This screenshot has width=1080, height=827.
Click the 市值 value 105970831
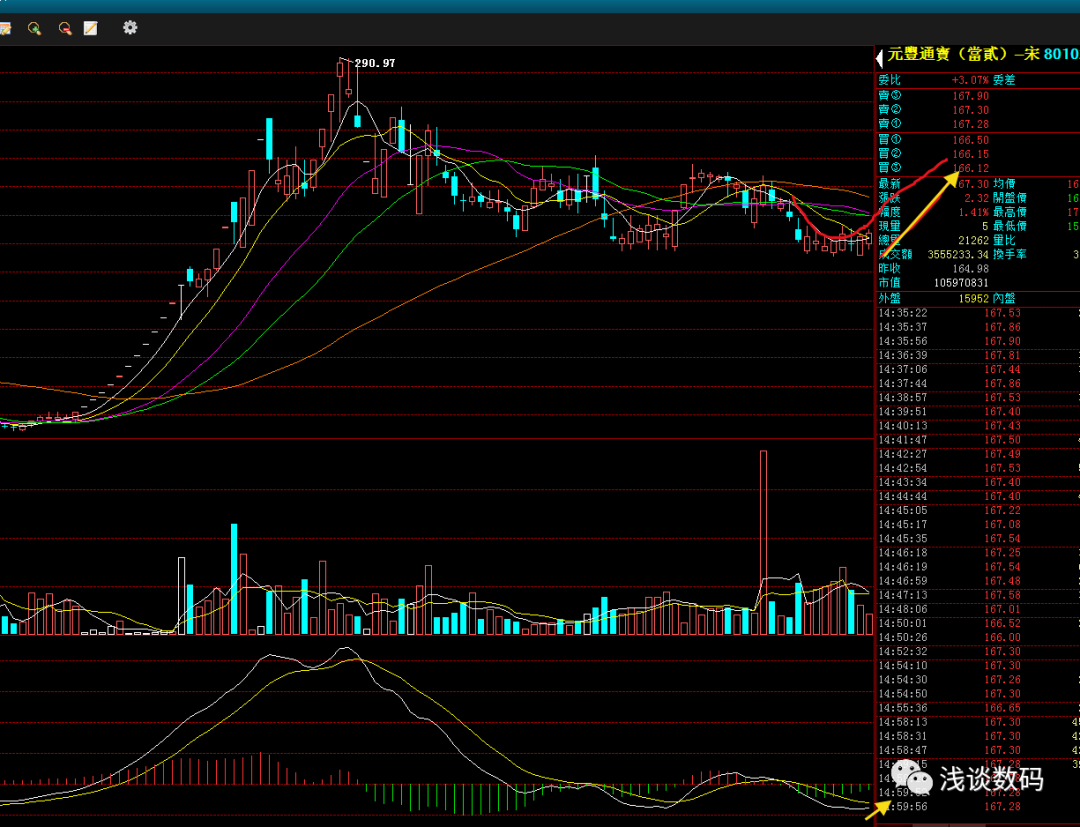pyautogui.click(x=961, y=283)
